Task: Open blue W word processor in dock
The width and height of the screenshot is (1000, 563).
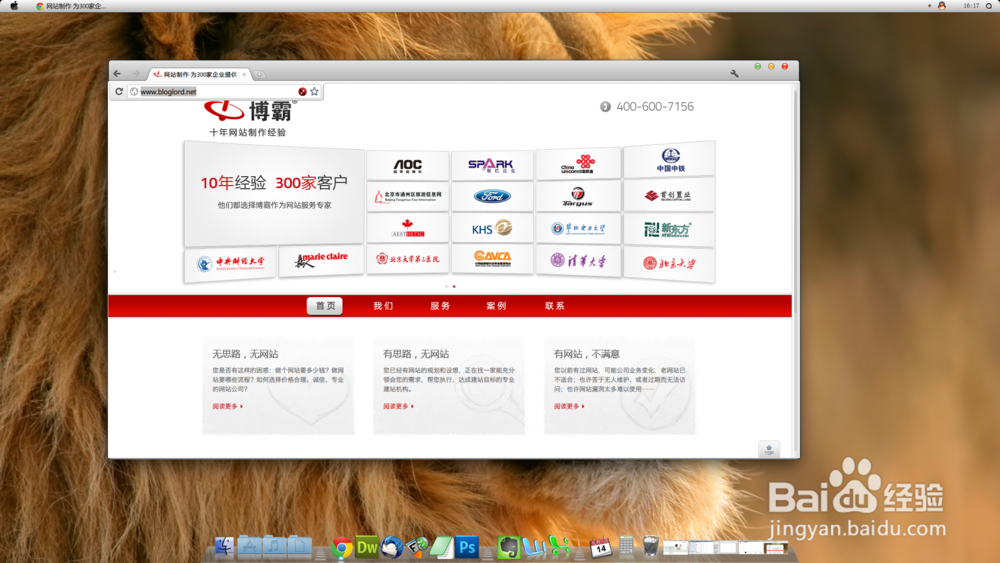Action: pos(534,547)
